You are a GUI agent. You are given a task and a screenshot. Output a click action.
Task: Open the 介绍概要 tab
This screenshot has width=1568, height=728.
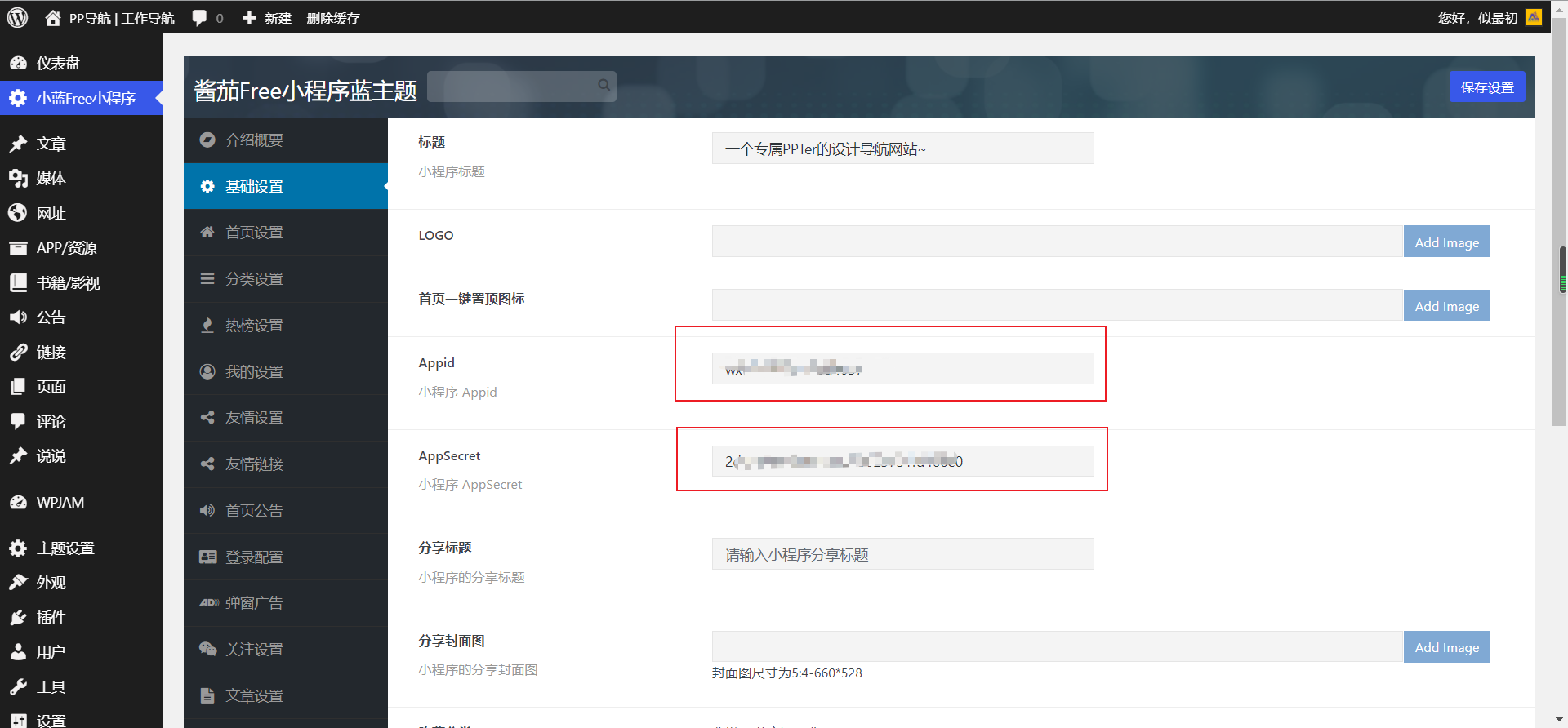click(286, 140)
